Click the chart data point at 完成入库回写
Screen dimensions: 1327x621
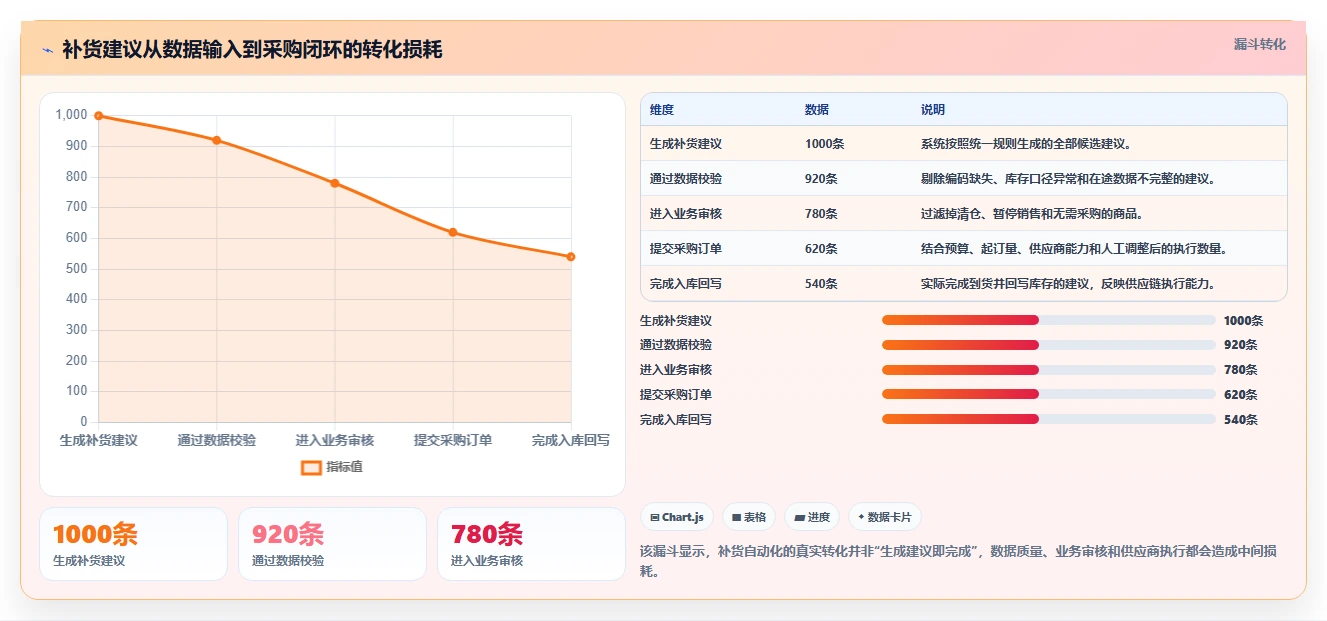(x=571, y=257)
